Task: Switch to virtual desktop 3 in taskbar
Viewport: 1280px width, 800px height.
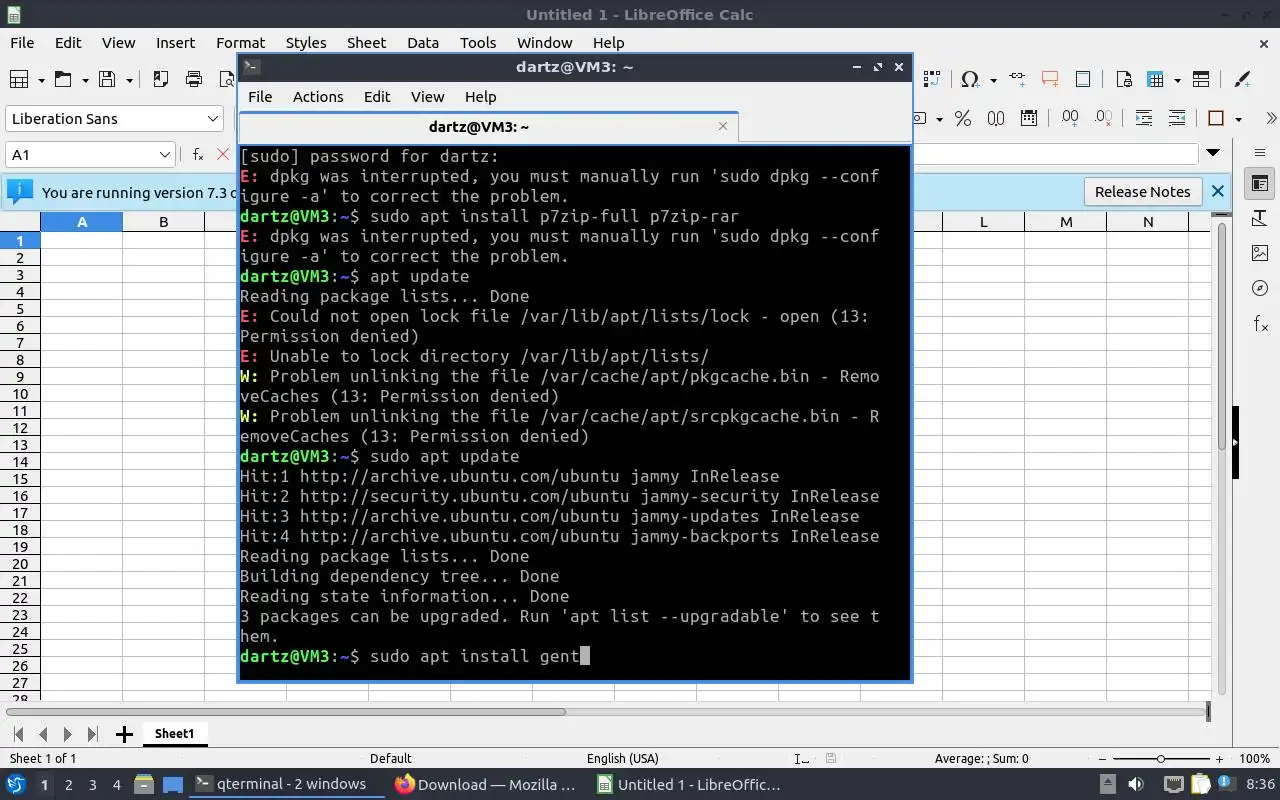Action: click(92, 785)
